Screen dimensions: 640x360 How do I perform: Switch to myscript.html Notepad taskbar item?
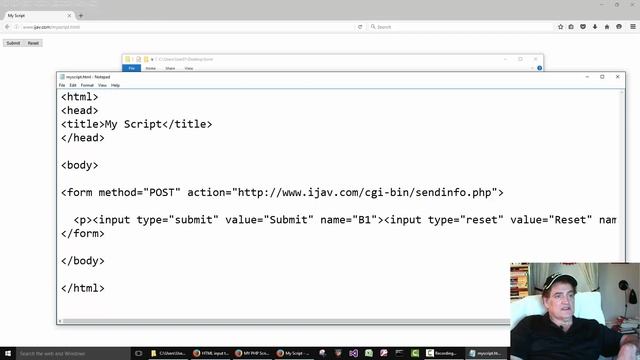tap(486, 353)
